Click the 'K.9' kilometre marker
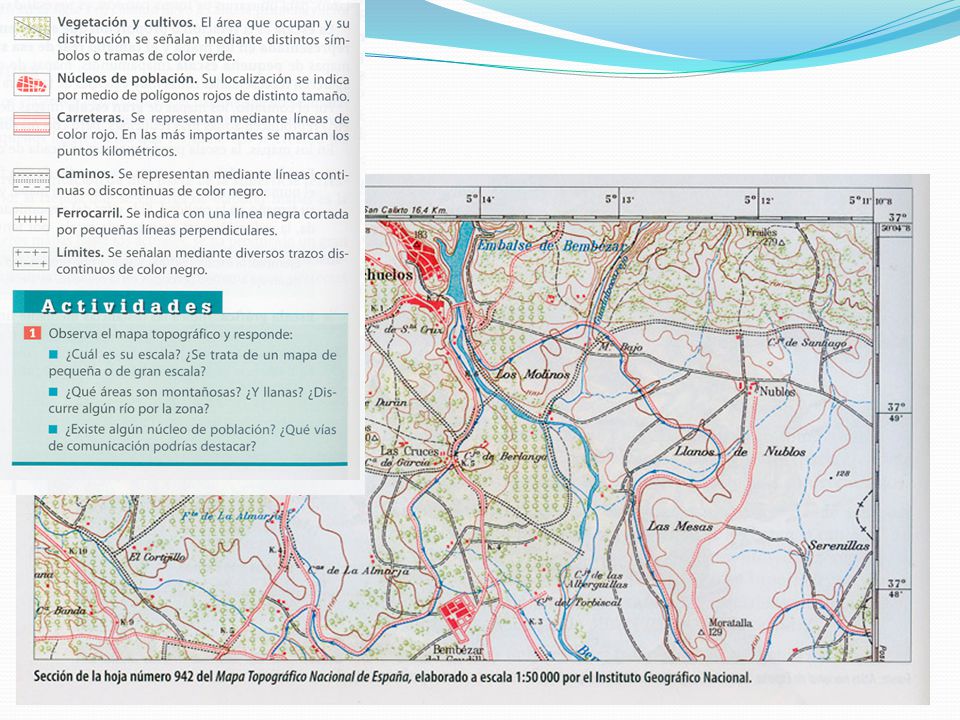Screen dimensions: 960x720 127,622
